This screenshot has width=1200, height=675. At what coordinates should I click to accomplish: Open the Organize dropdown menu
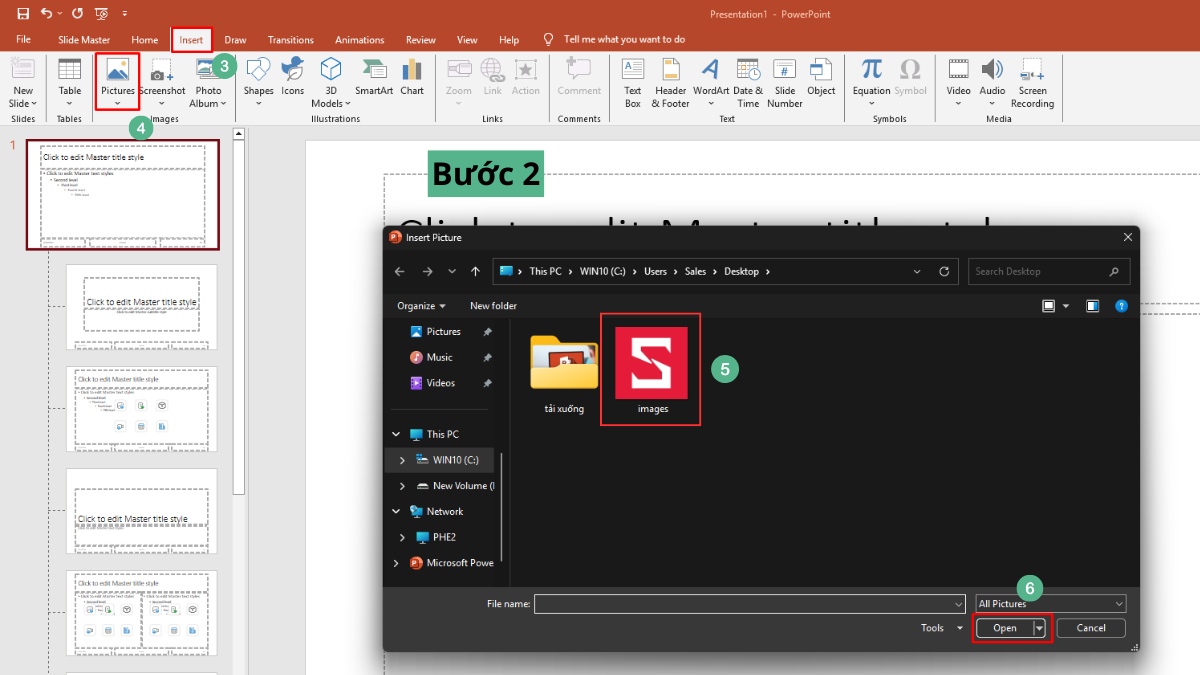pos(421,305)
